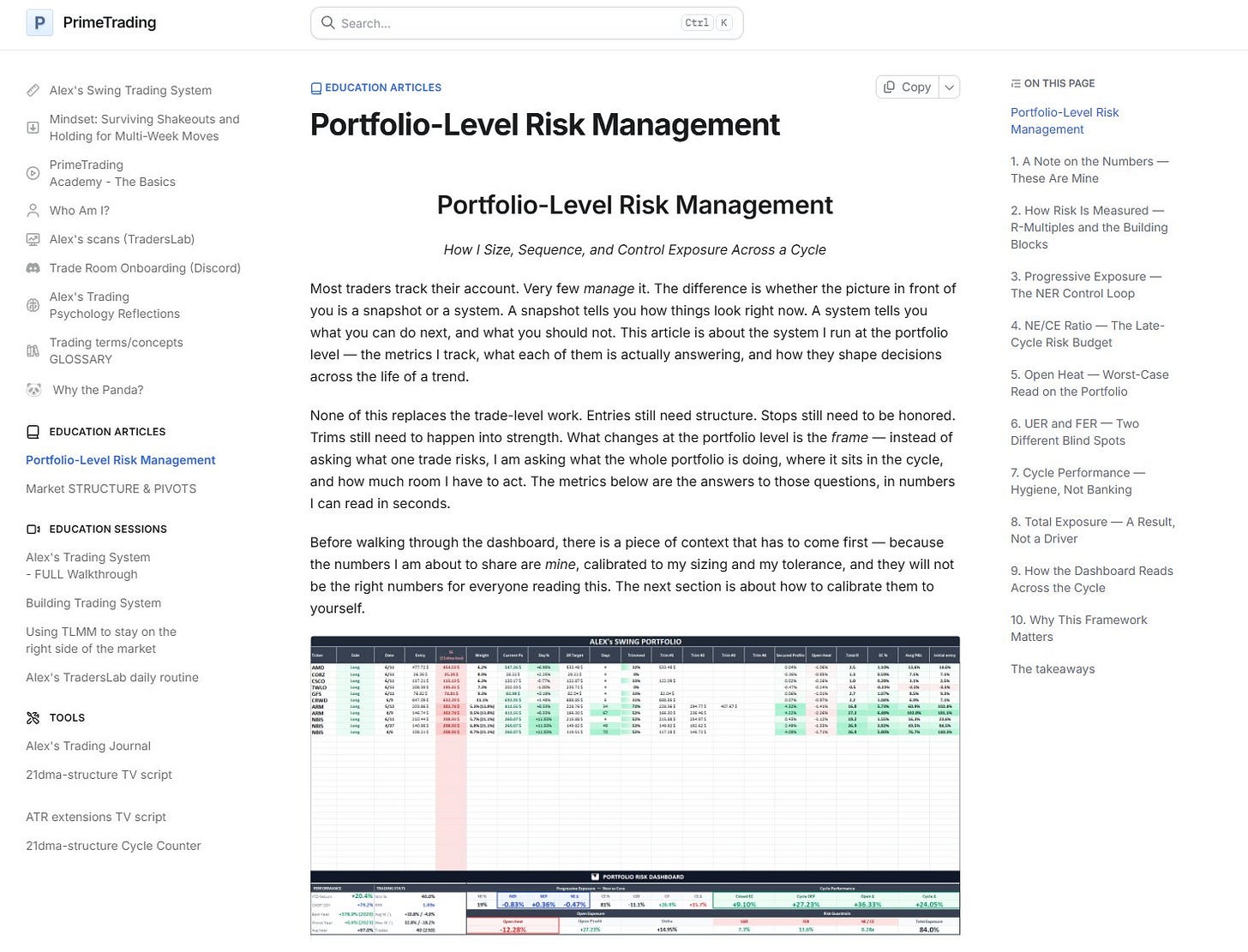The height and width of the screenshot is (952, 1248).
Task: Jump to section 9. How the Dashboard Reads
Action: pos(1092,579)
